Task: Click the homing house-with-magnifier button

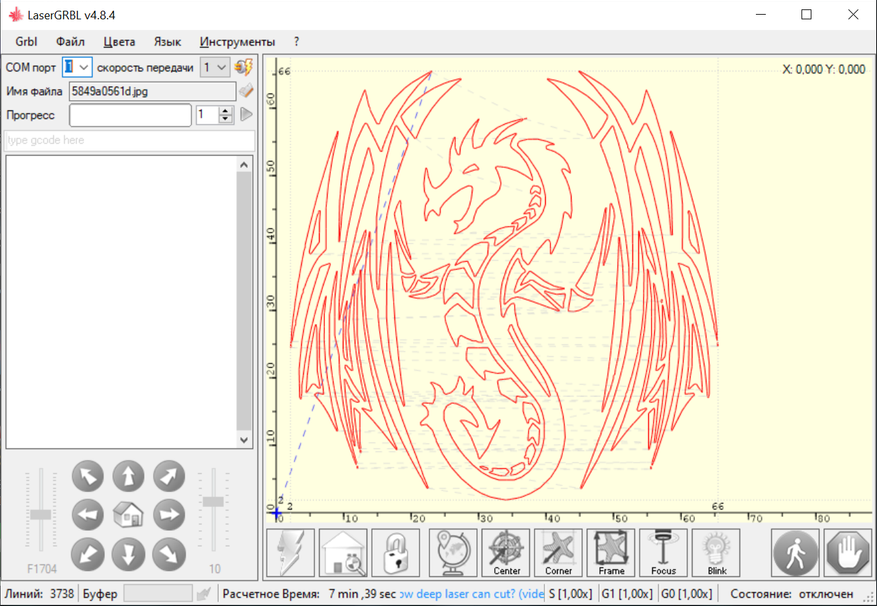Action: 343,553
